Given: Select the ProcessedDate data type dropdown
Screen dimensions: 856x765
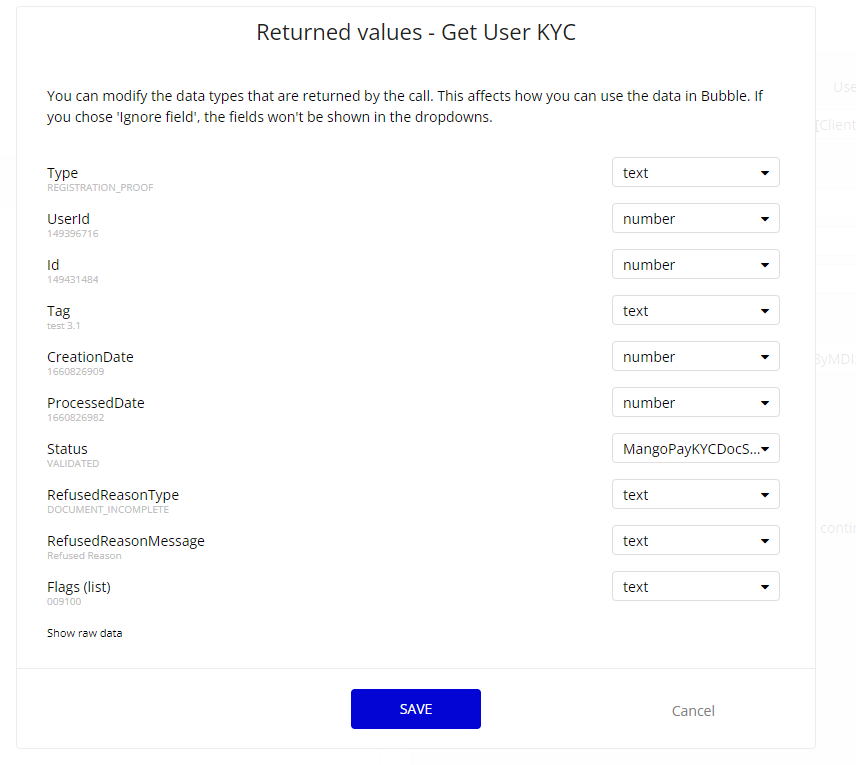Looking at the screenshot, I should coord(696,402).
